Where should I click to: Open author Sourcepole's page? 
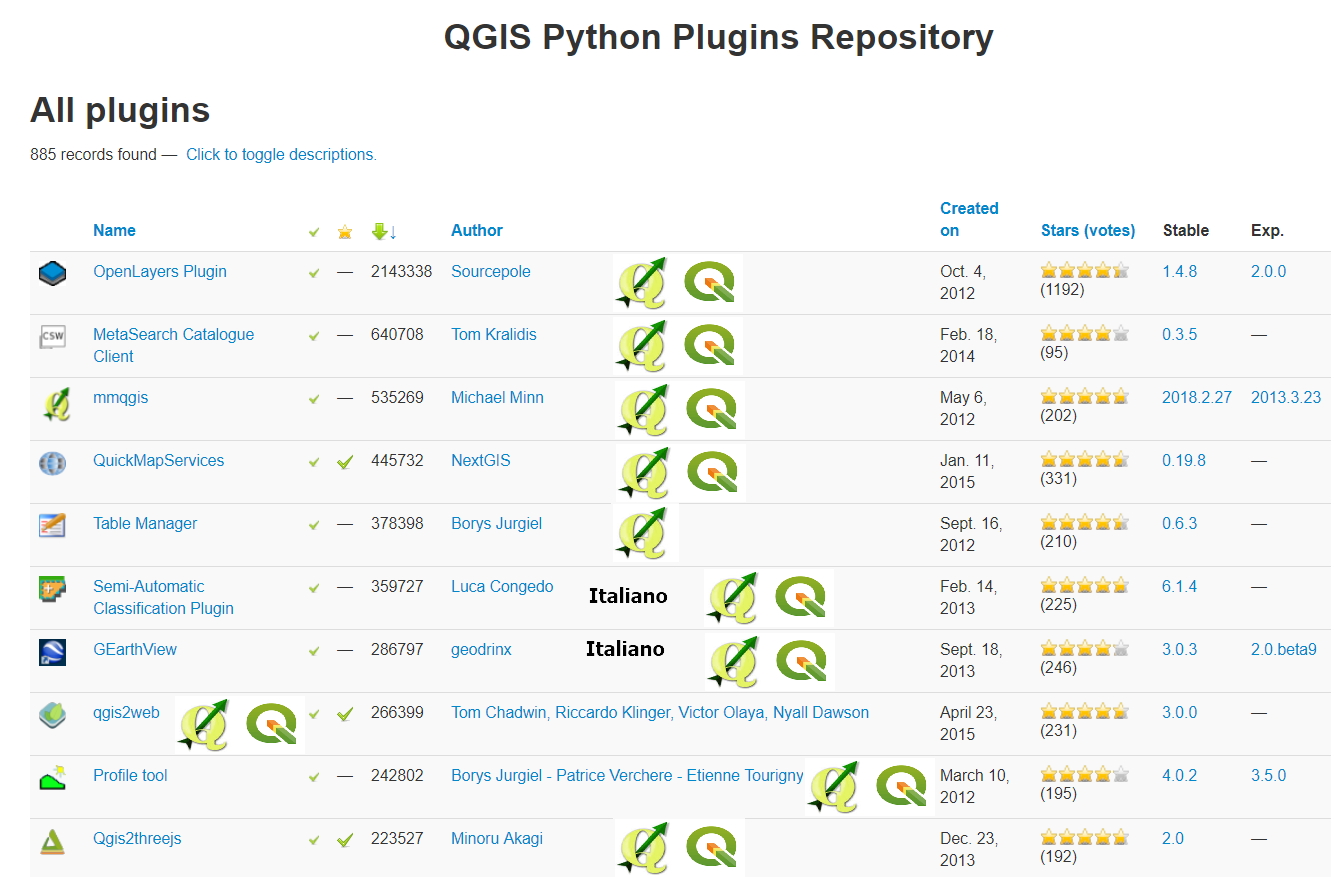point(490,271)
